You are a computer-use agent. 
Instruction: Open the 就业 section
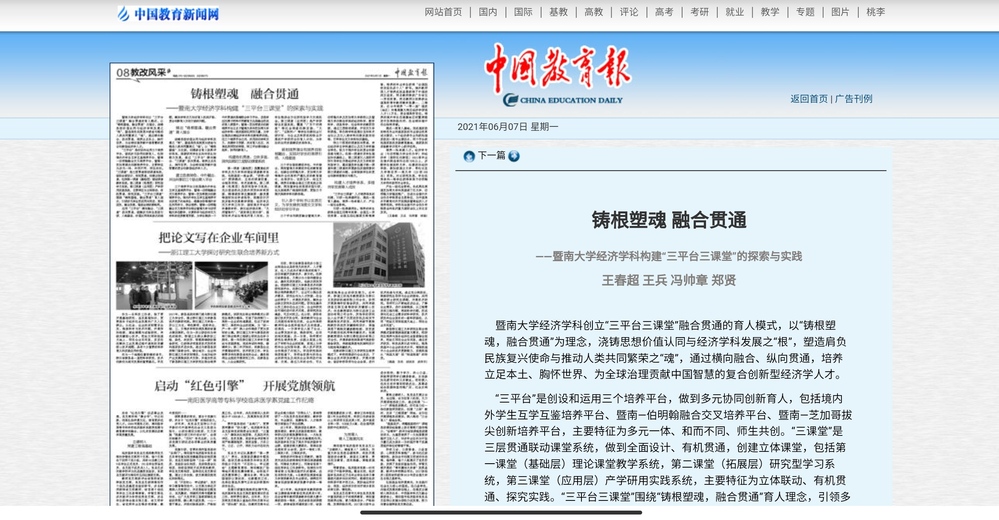(x=734, y=12)
